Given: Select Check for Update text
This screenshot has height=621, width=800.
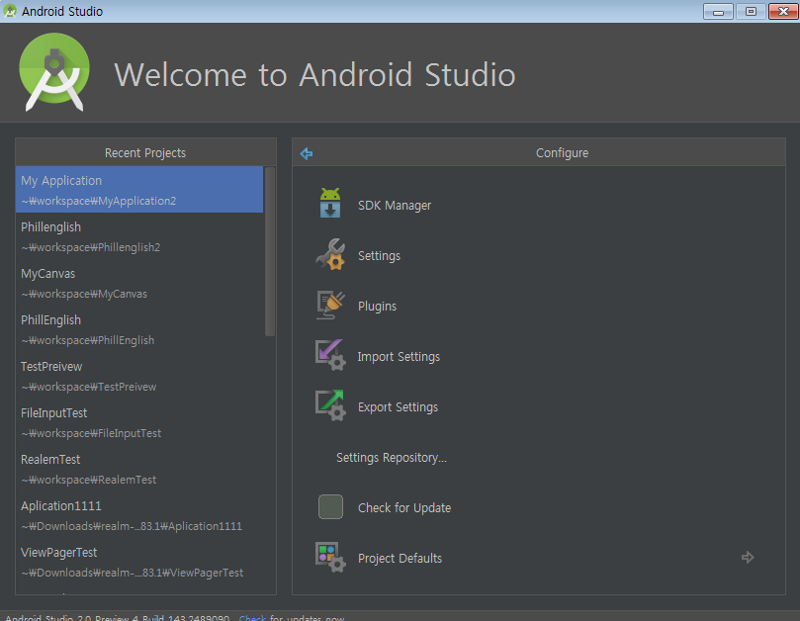Looking at the screenshot, I should [x=405, y=508].
